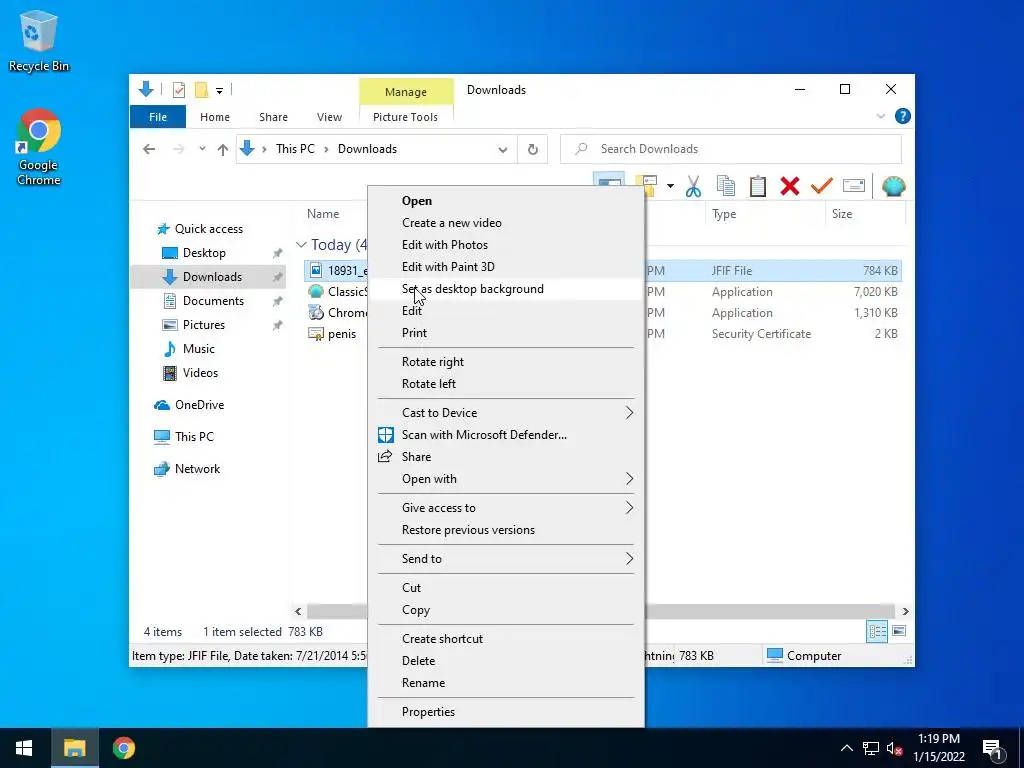
Task: Select Scan with Microsoft Defender
Action: 506,435
